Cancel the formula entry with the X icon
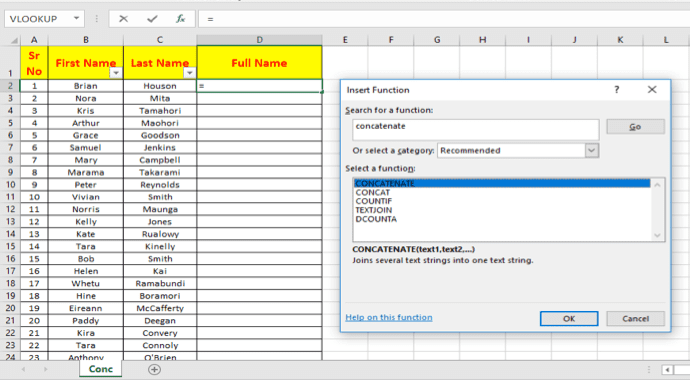 124,19
